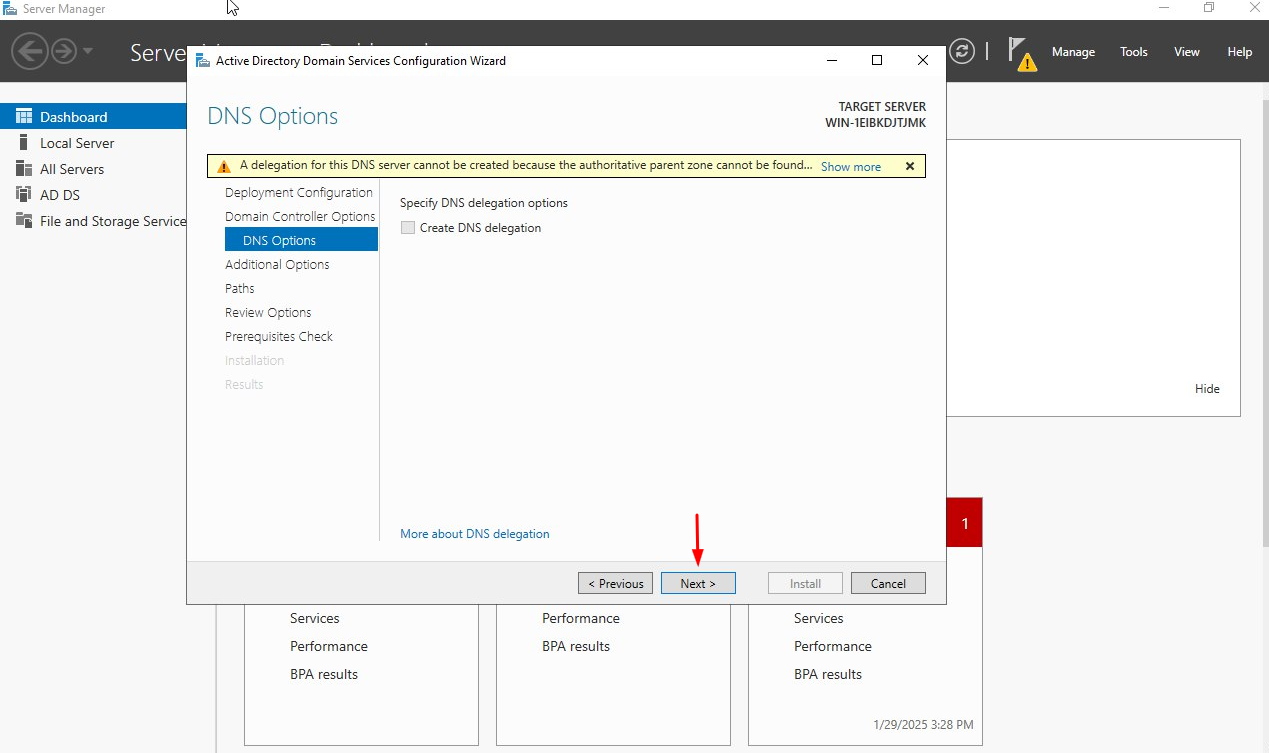This screenshot has height=753, width=1269.
Task: Open Performance in the right role tile
Action: 833,646
